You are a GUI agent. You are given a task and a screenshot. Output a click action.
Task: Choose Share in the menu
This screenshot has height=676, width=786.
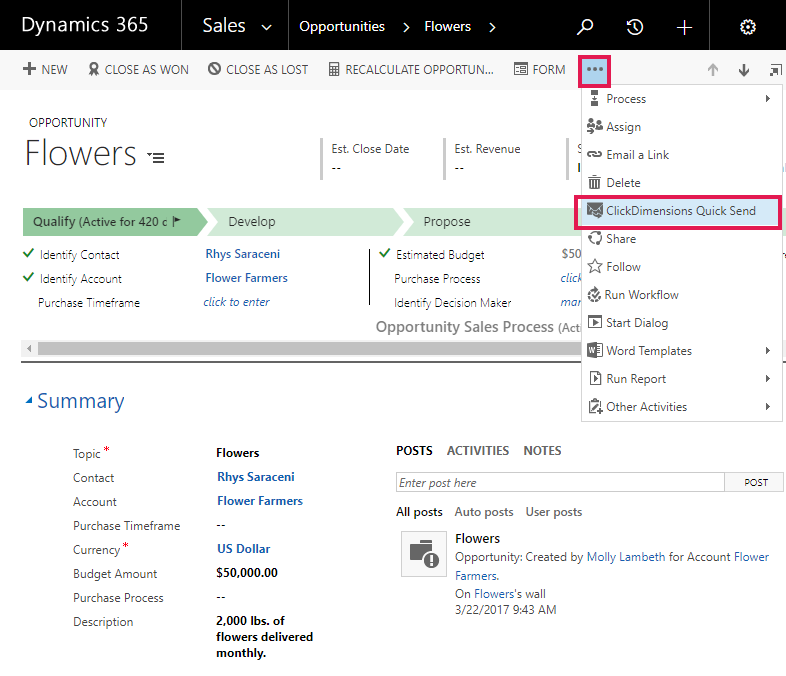pyautogui.click(x=681, y=239)
